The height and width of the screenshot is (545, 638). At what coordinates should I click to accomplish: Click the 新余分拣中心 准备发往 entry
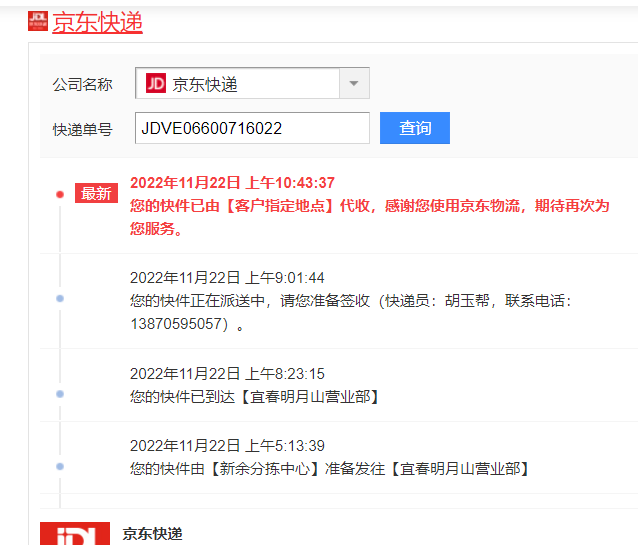pyautogui.click(x=330, y=469)
